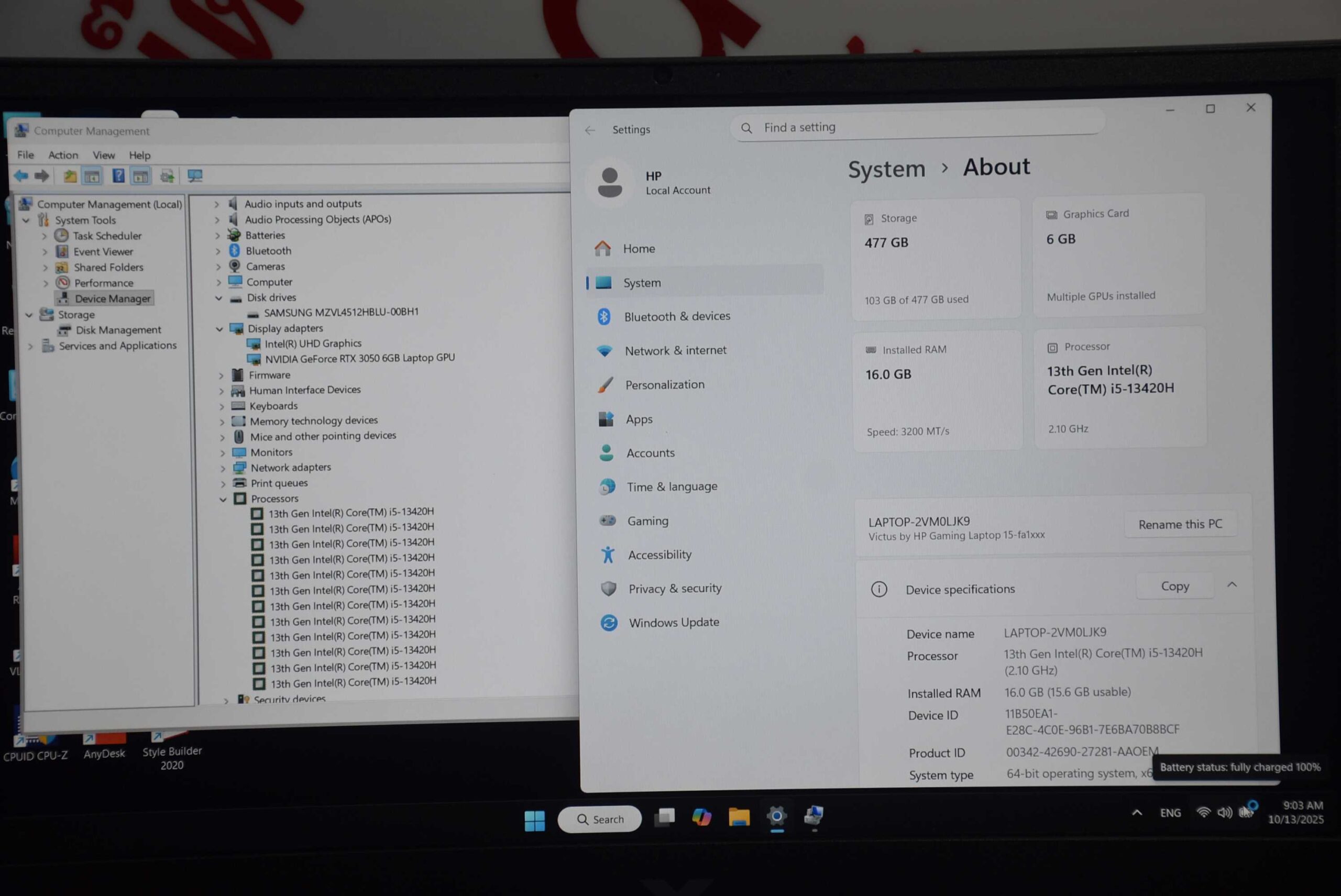Click the scan for hardware changes monitor icon
The image size is (1341, 896).
[x=195, y=176]
